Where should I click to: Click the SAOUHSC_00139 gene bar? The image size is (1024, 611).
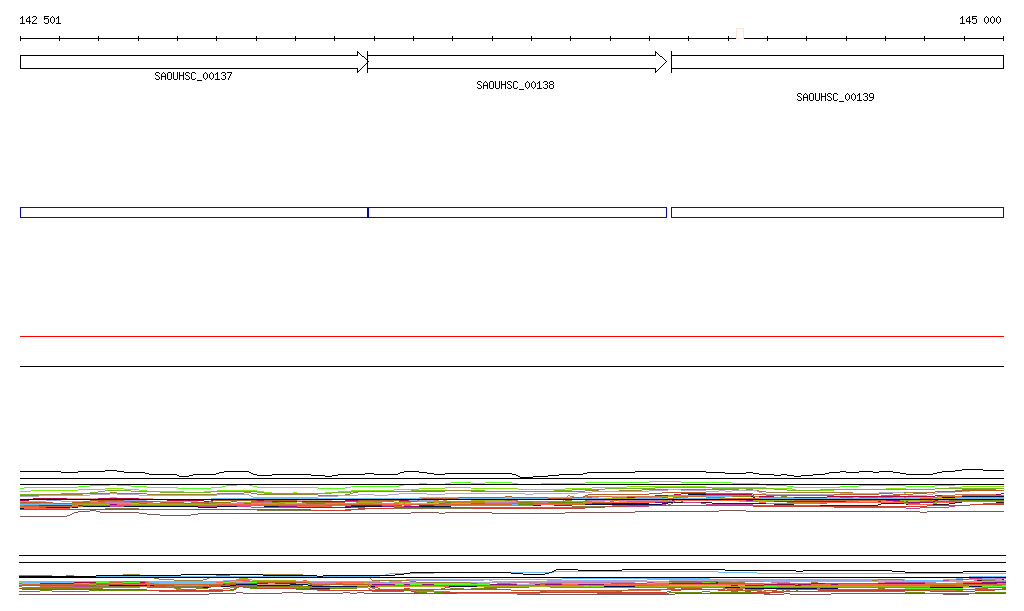(x=837, y=62)
